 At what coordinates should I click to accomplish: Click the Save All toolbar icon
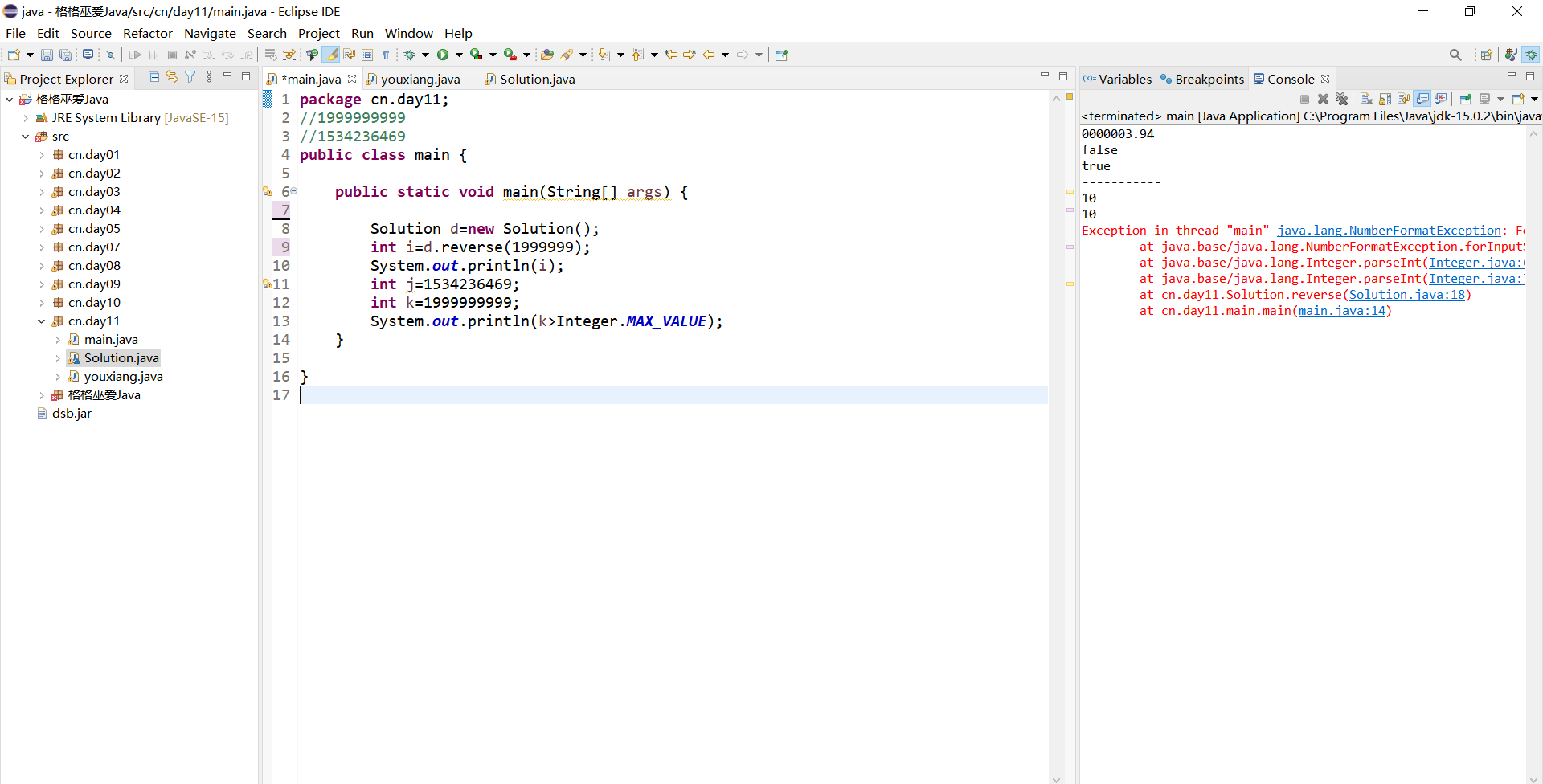pos(65,55)
